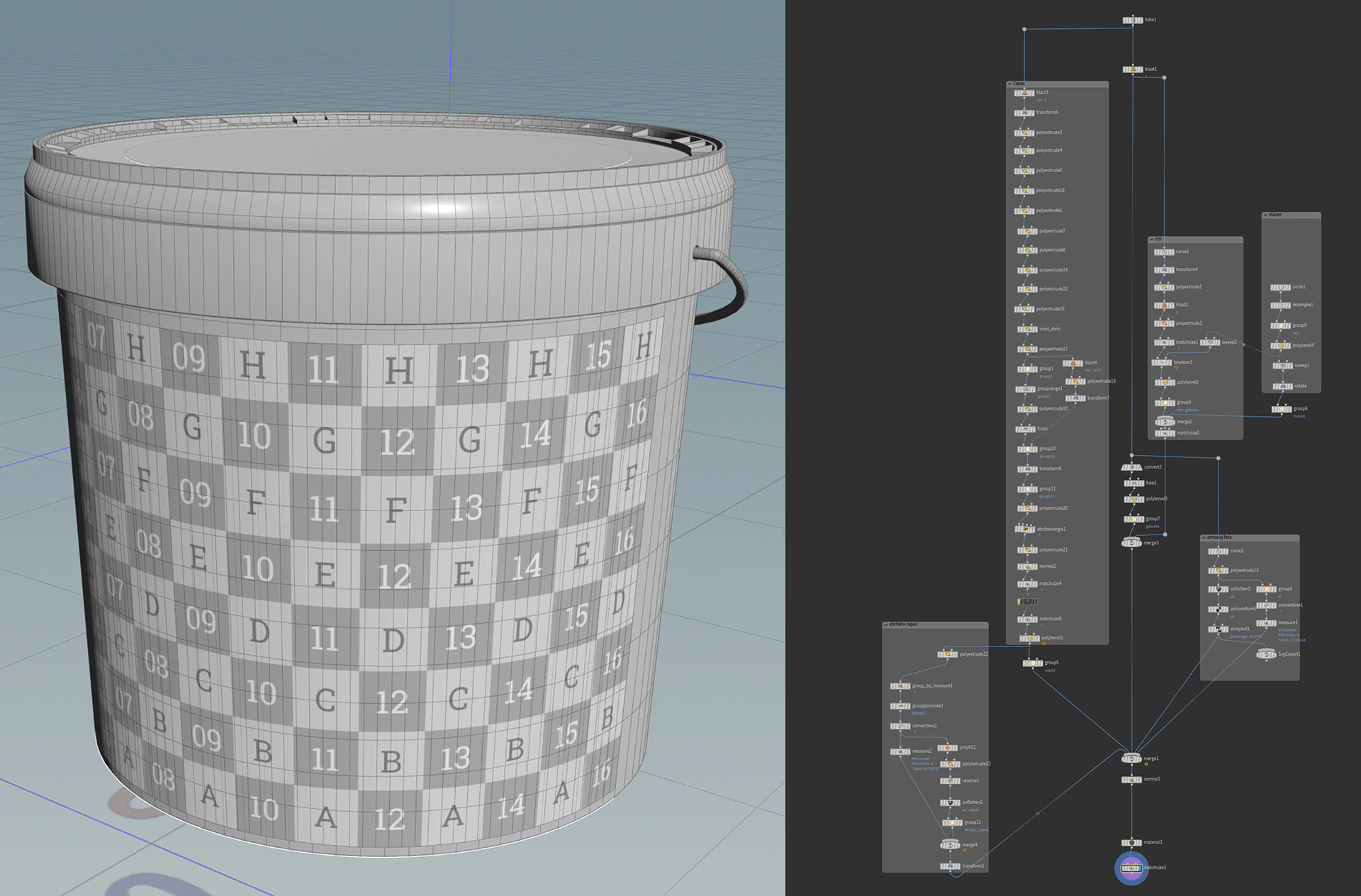
Task: Toggle the blue display flag on matchsize3
Action: click(1140, 868)
